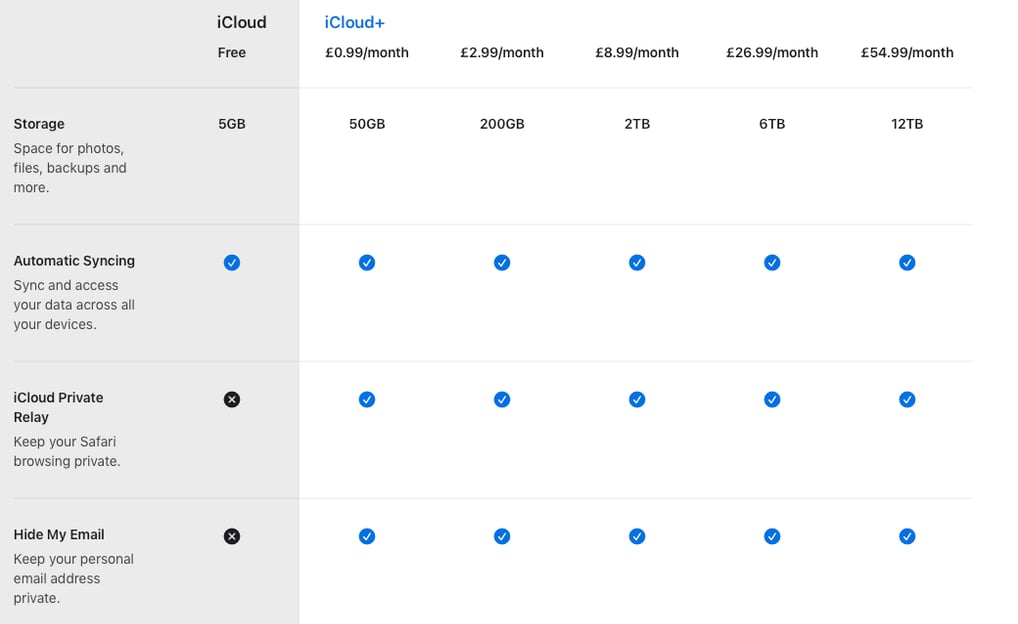This screenshot has width=1018, height=624.
Task: Click the Automatic Syncing checkmark under £8.99/month
Action: click(637, 262)
